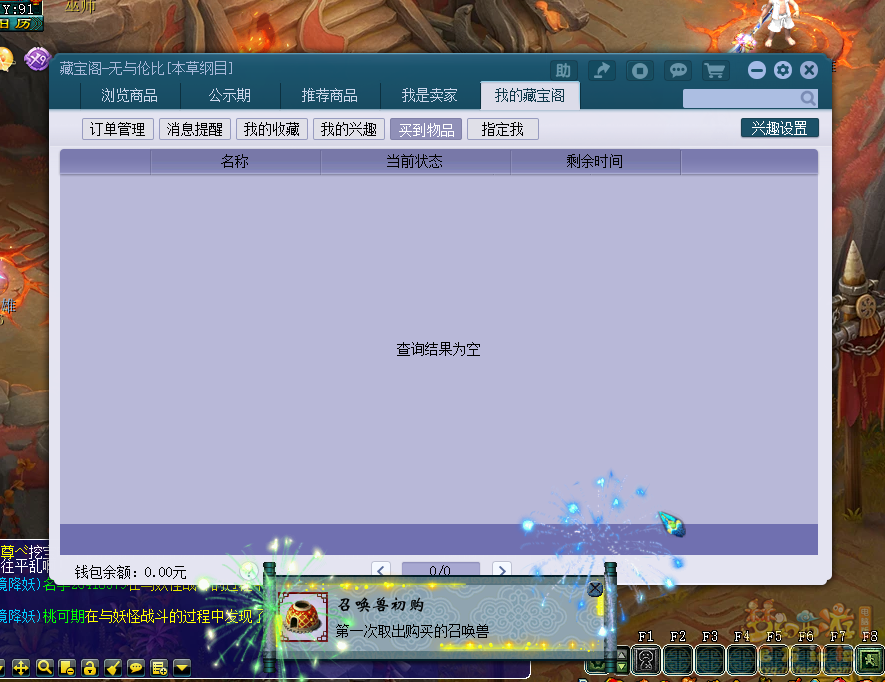Image resolution: width=885 pixels, height=682 pixels.
Task: Click the page-with-minus icon in chat toolbar
Action: coord(67,668)
